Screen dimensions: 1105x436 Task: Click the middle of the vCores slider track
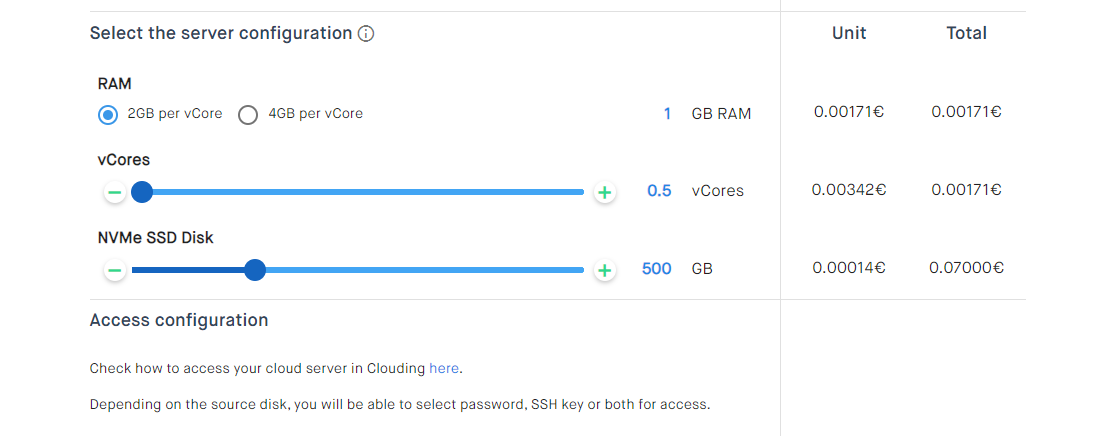coord(358,192)
